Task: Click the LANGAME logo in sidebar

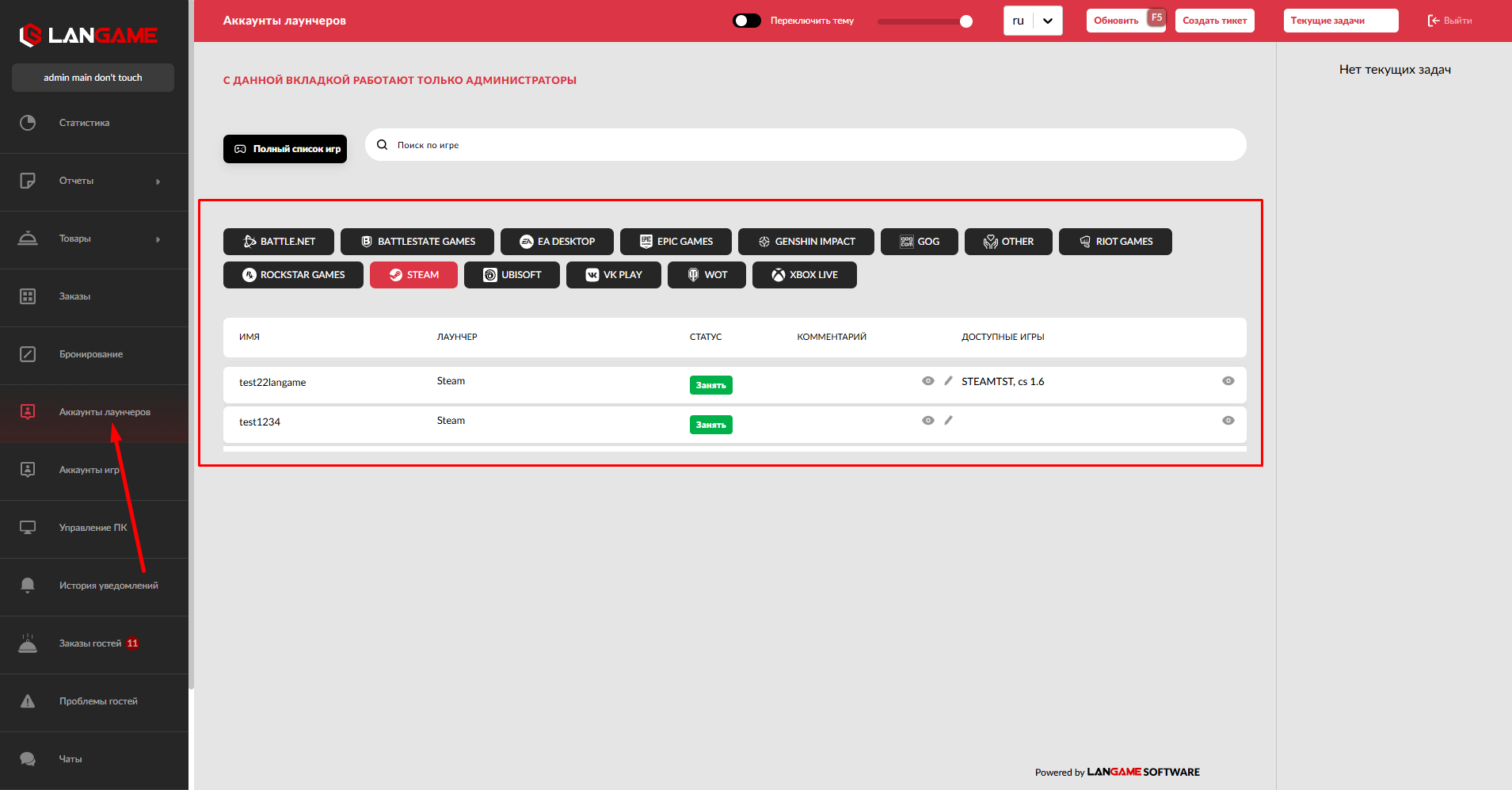Action: tap(89, 35)
